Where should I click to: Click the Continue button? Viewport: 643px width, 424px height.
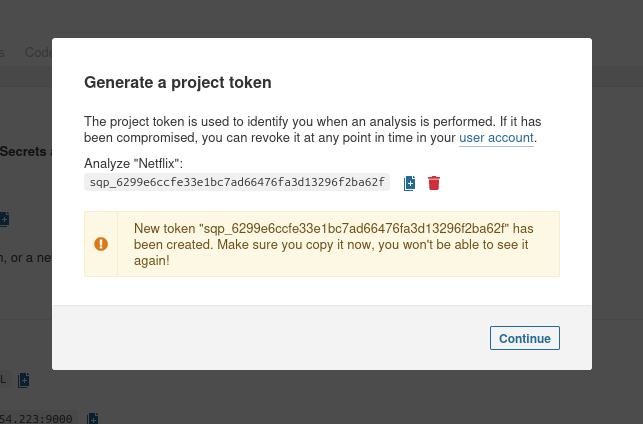524,338
